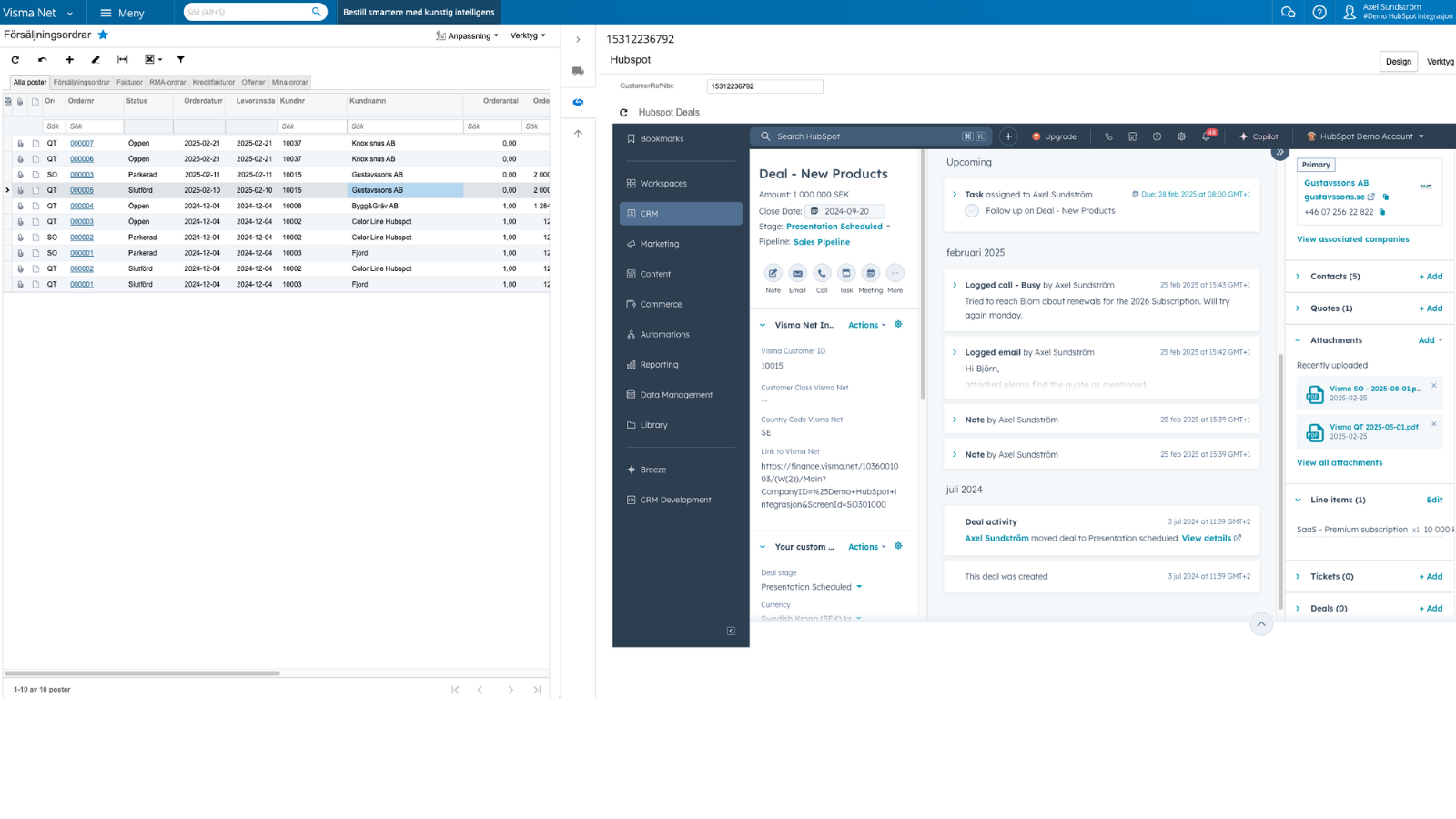Screen dimensions: 1456x819
Task: Click the Email activity icon on deal
Action: coord(797,273)
